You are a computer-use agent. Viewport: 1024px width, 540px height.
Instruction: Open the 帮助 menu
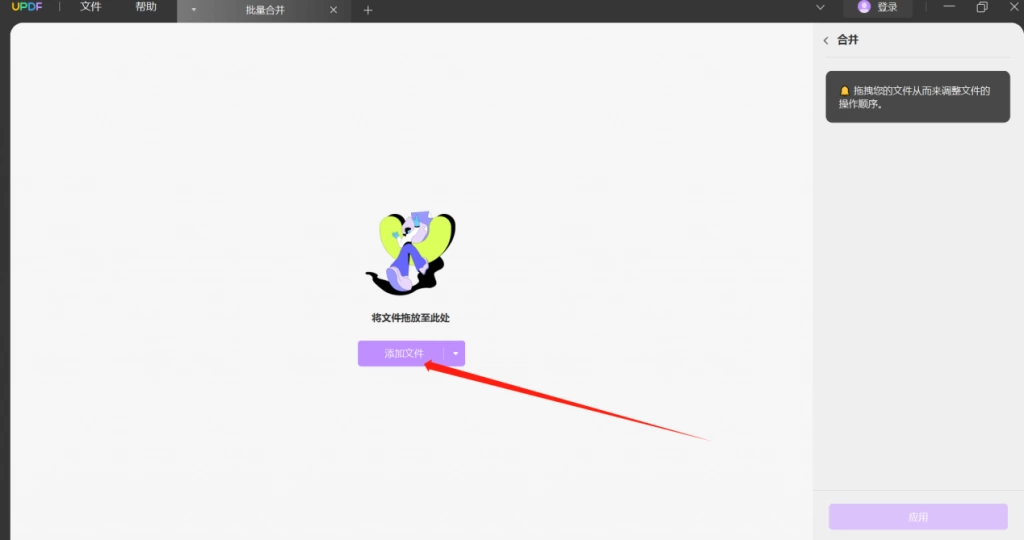(x=146, y=7)
